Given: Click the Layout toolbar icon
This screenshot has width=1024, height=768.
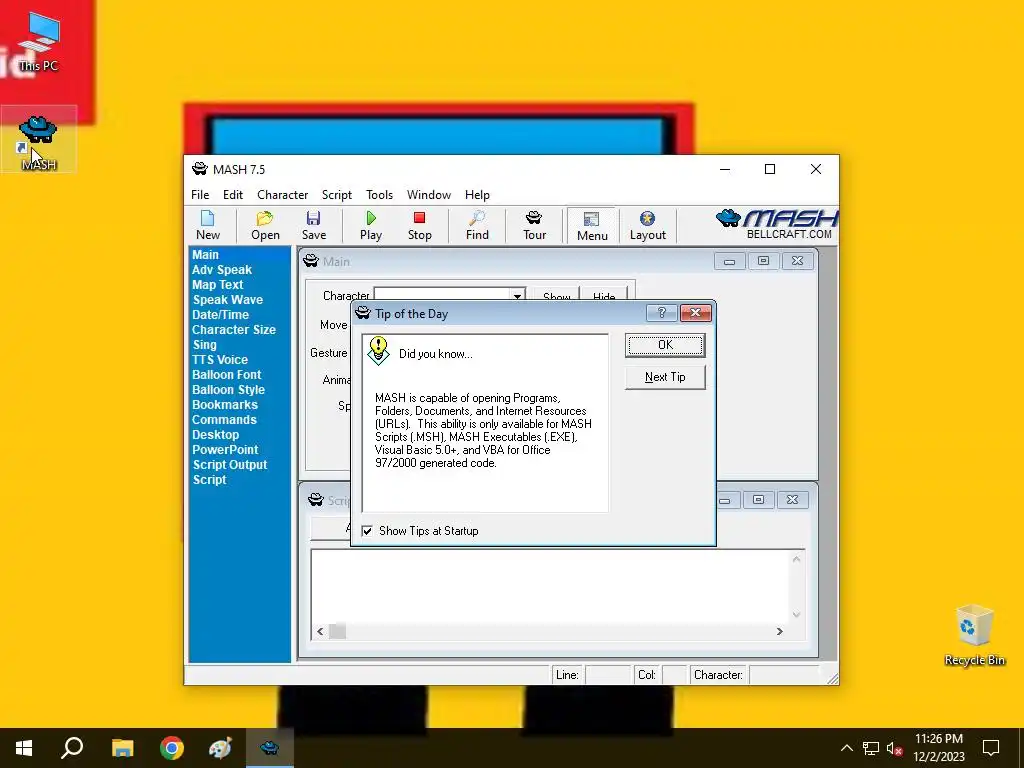Looking at the screenshot, I should (648, 226).
